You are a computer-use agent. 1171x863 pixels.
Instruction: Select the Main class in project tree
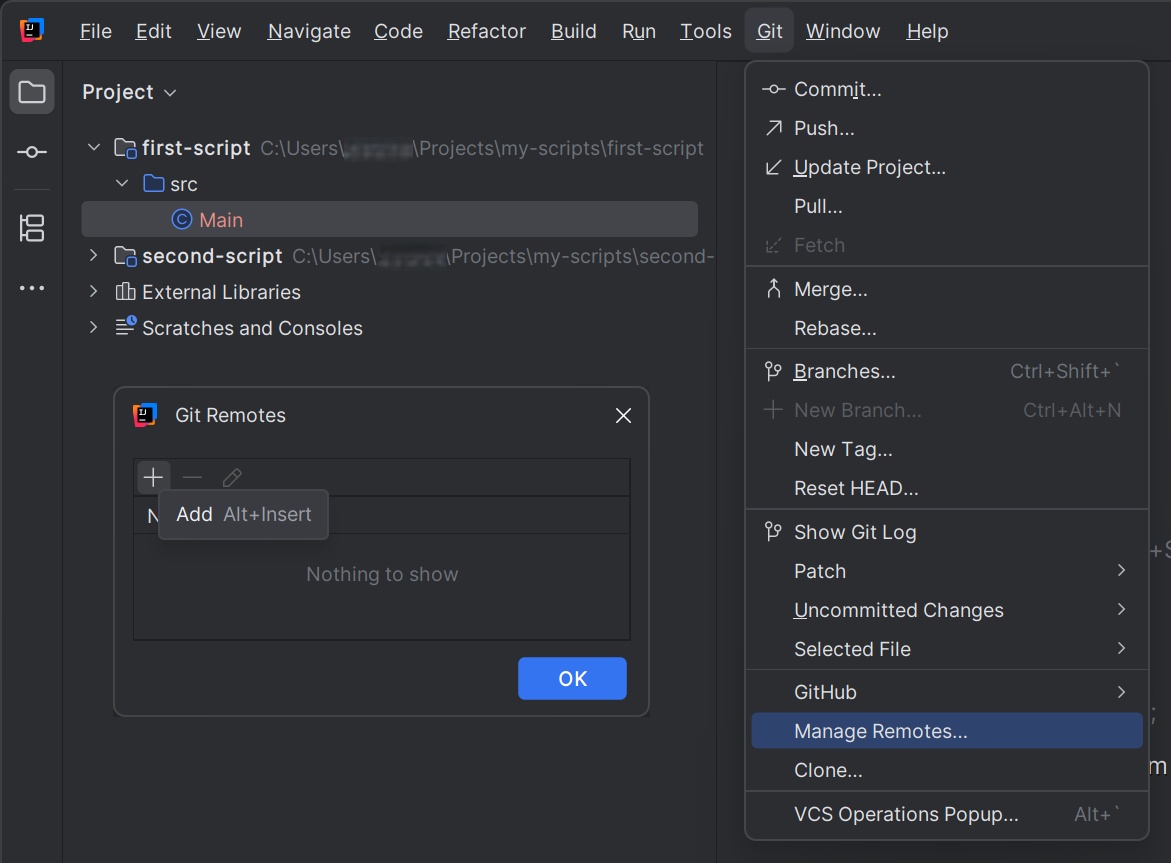point(390,219)
